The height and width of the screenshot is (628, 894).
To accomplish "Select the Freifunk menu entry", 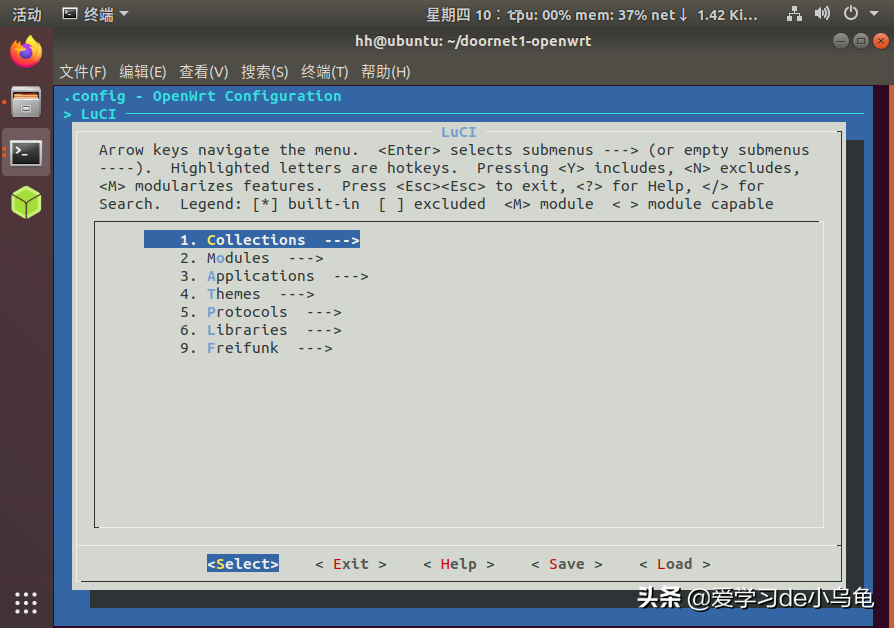I will [x=242, y=347].
